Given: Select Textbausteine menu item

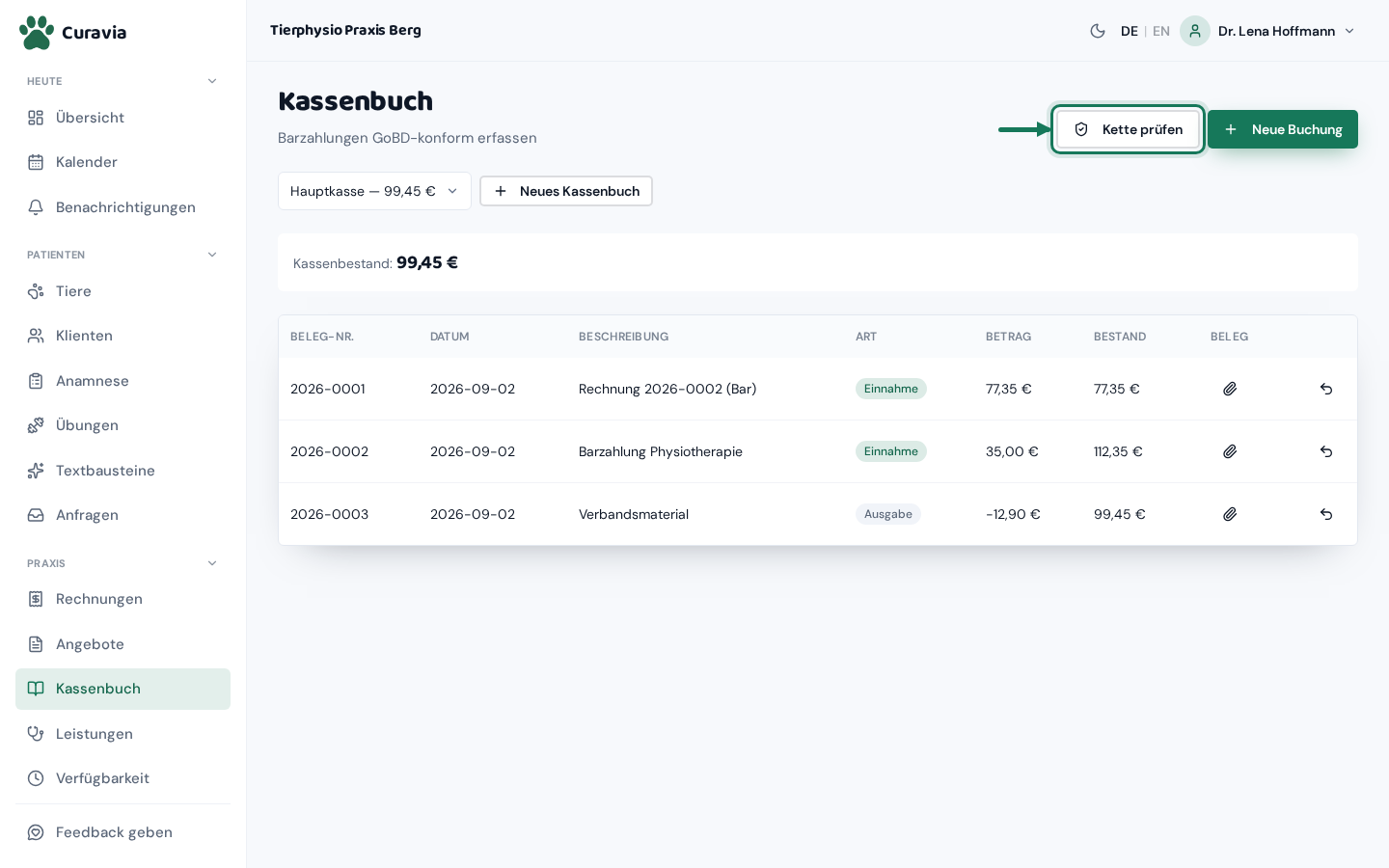Looking at the screenshot, I should (x=123, y=471).
